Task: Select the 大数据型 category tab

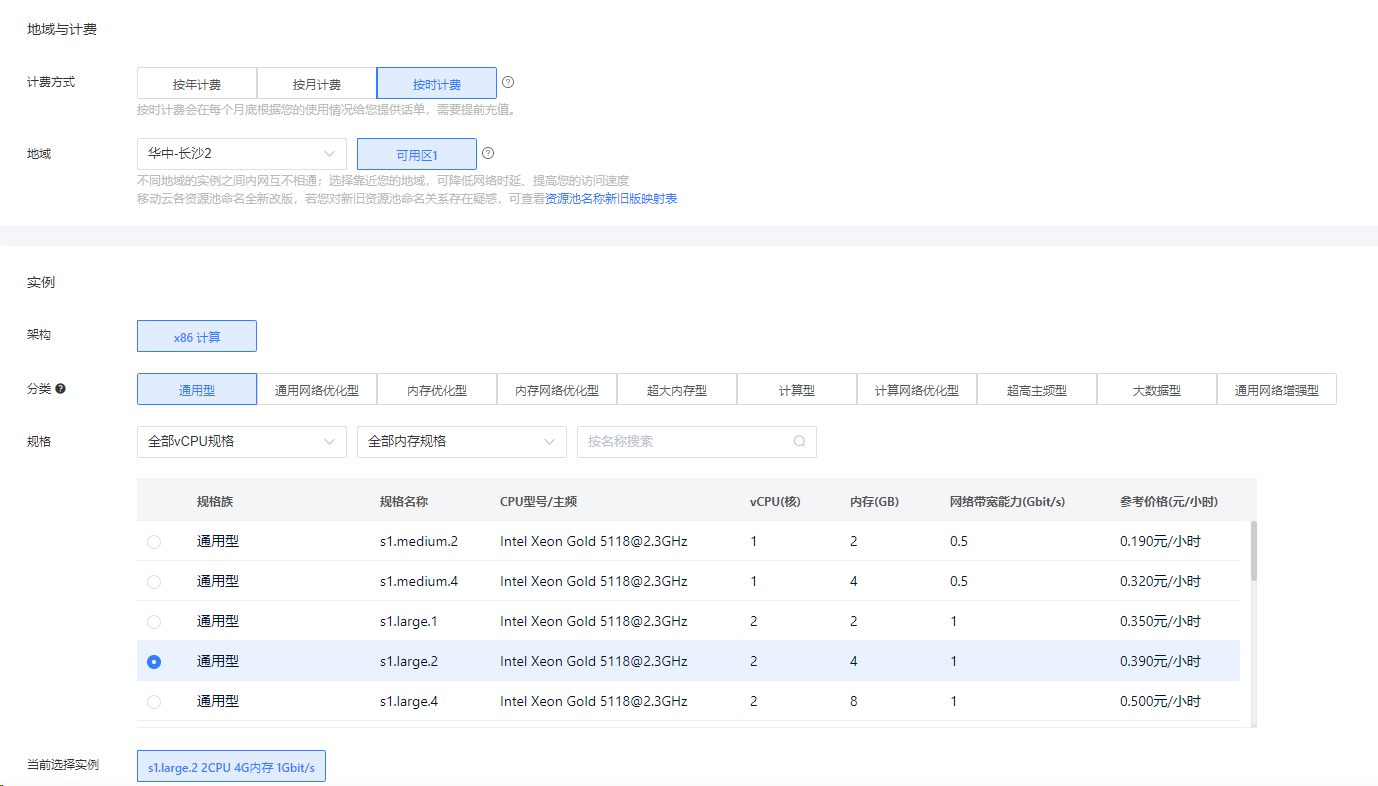Action: pos(1157,390)
